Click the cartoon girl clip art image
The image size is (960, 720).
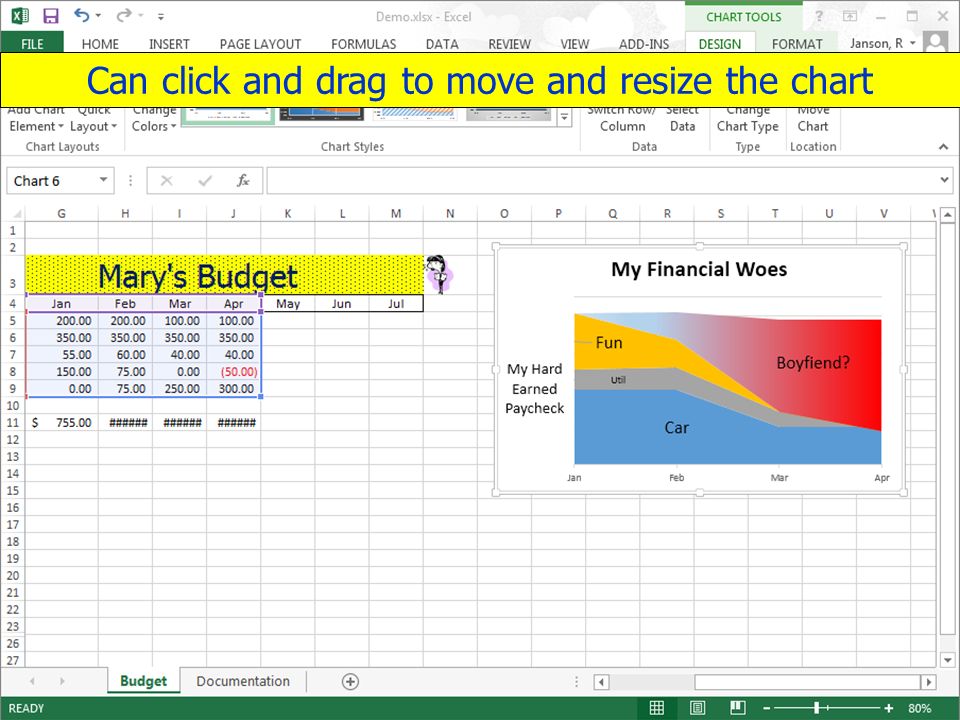pos(439,274)
